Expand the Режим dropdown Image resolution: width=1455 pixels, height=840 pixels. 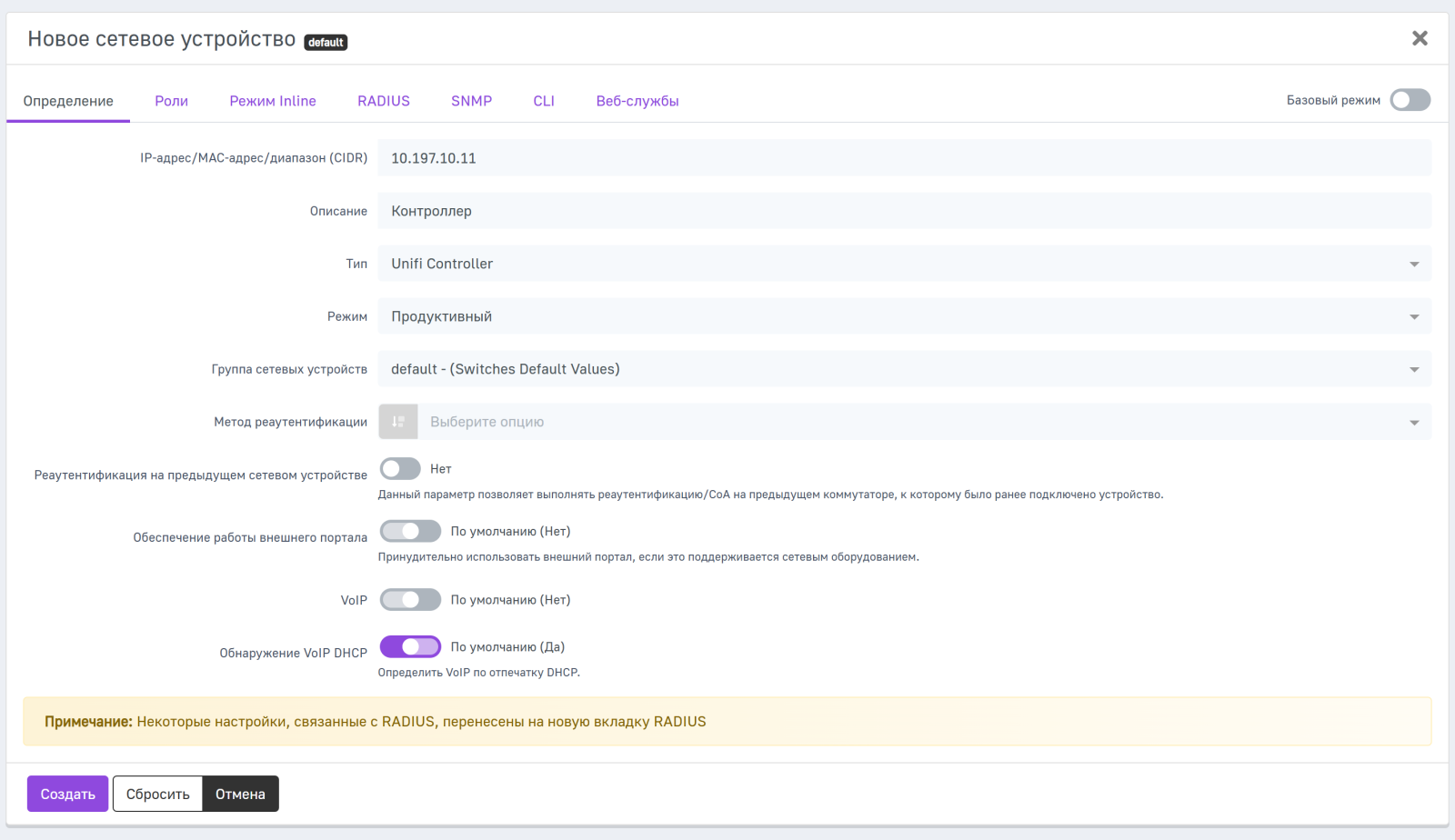[904, 316]
